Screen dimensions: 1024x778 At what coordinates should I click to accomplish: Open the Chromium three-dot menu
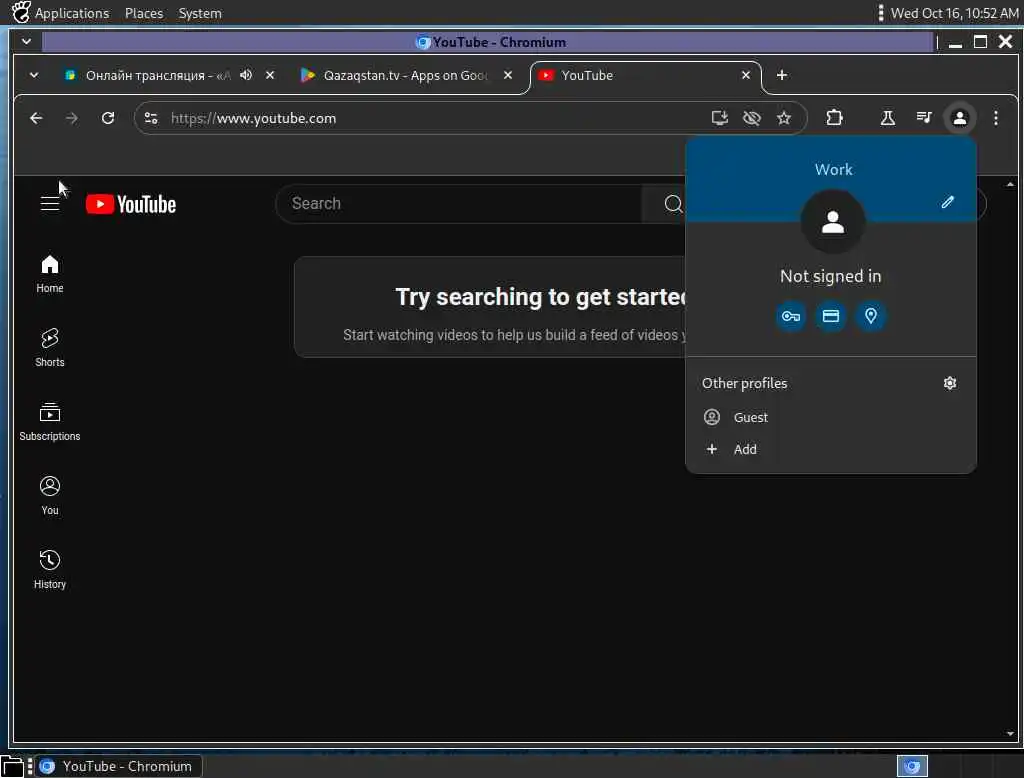pos(995,118)
